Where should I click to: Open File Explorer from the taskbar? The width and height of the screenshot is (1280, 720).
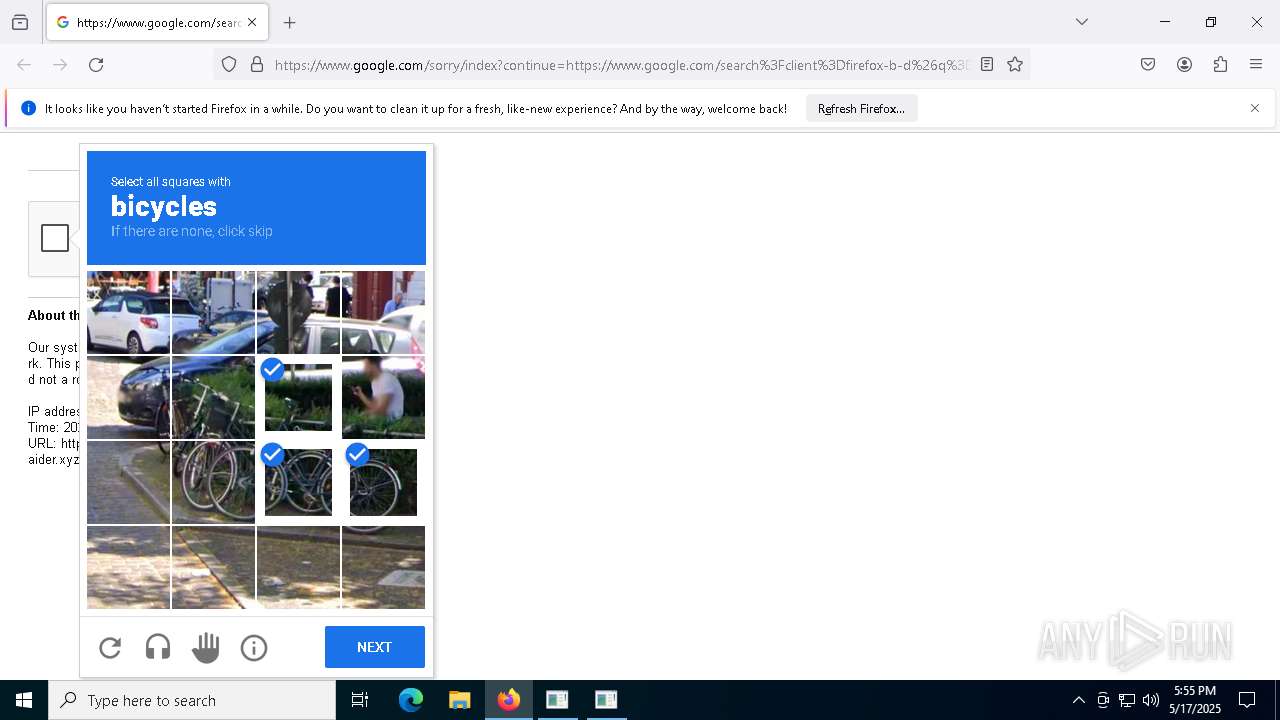pos(459,700)
